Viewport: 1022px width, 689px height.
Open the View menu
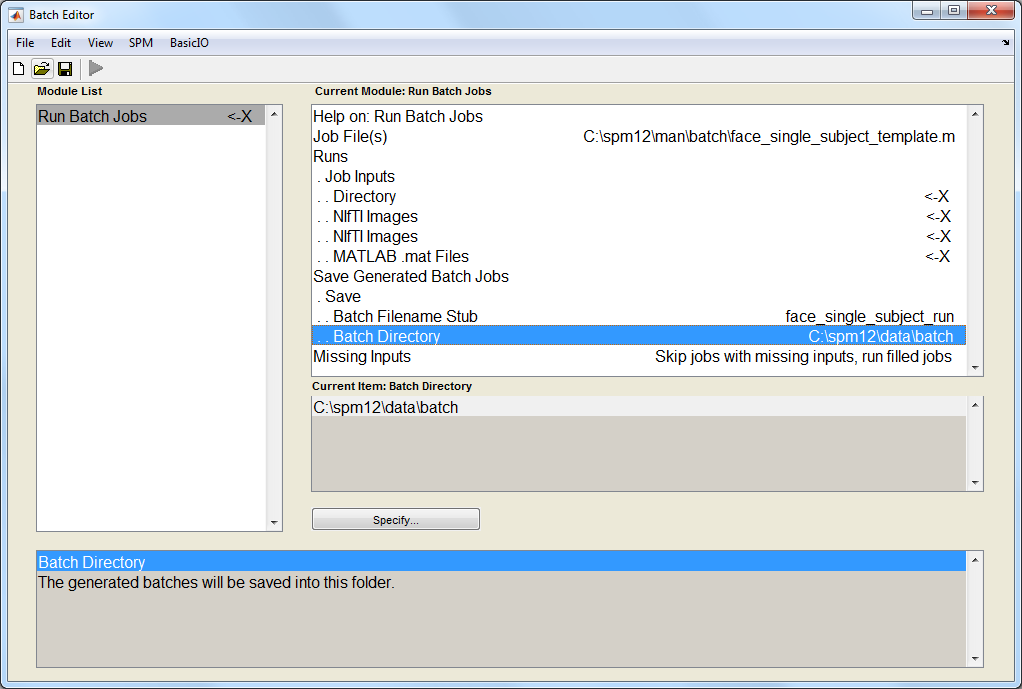[100, 43]
